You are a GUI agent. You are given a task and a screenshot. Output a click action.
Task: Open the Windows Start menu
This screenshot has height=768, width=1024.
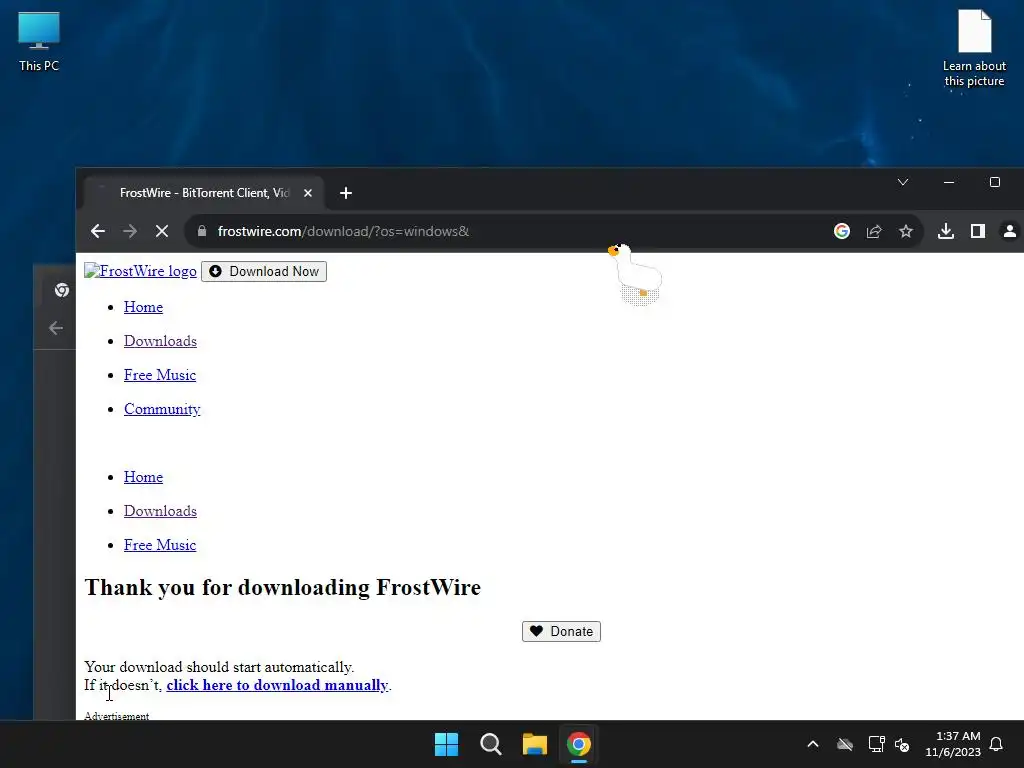(x=447, y=744)
